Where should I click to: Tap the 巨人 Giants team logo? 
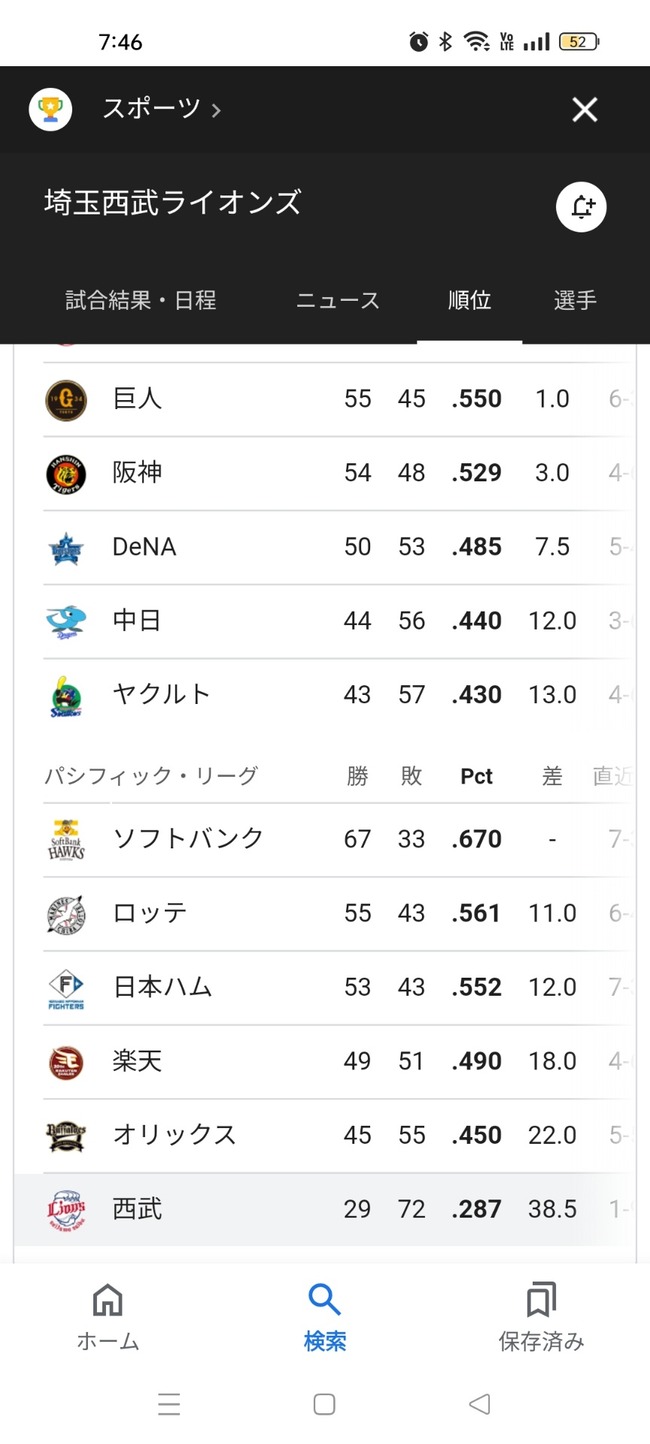point(66,400)
